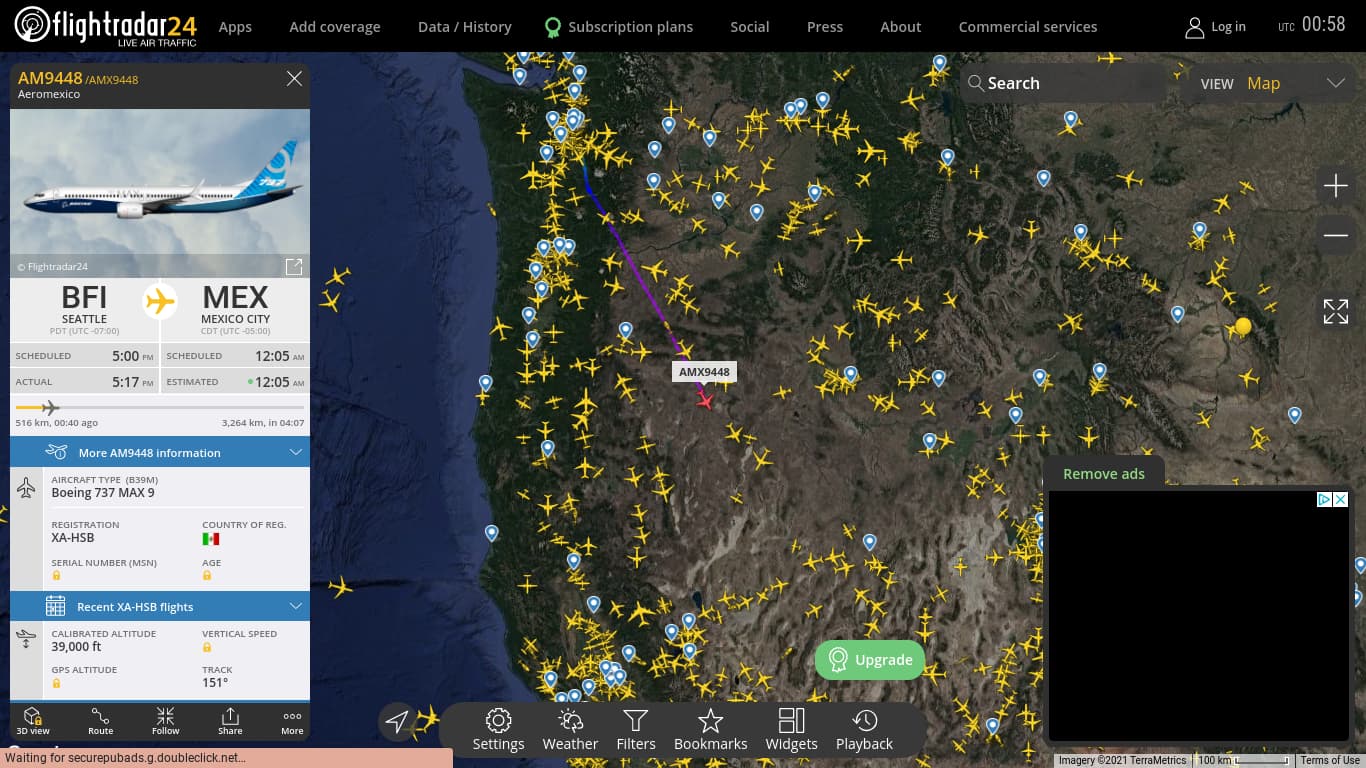Click MEX Mexico City arrival airport
The height and width of the screenshot is (768, 1366).
click(x=236, y=307)
